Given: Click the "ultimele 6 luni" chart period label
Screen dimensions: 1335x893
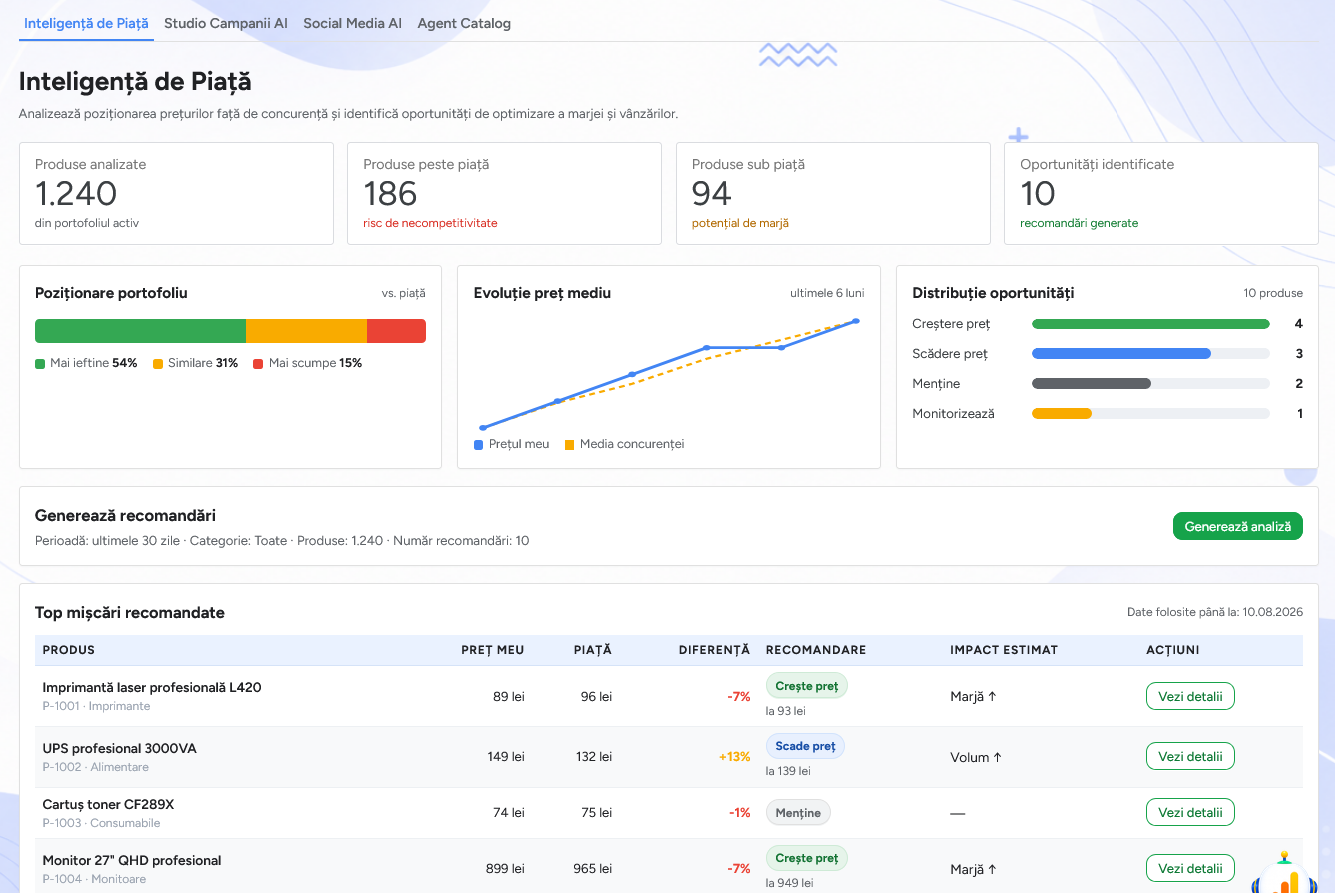Looking at the screenshot, I should click(827, 293).
